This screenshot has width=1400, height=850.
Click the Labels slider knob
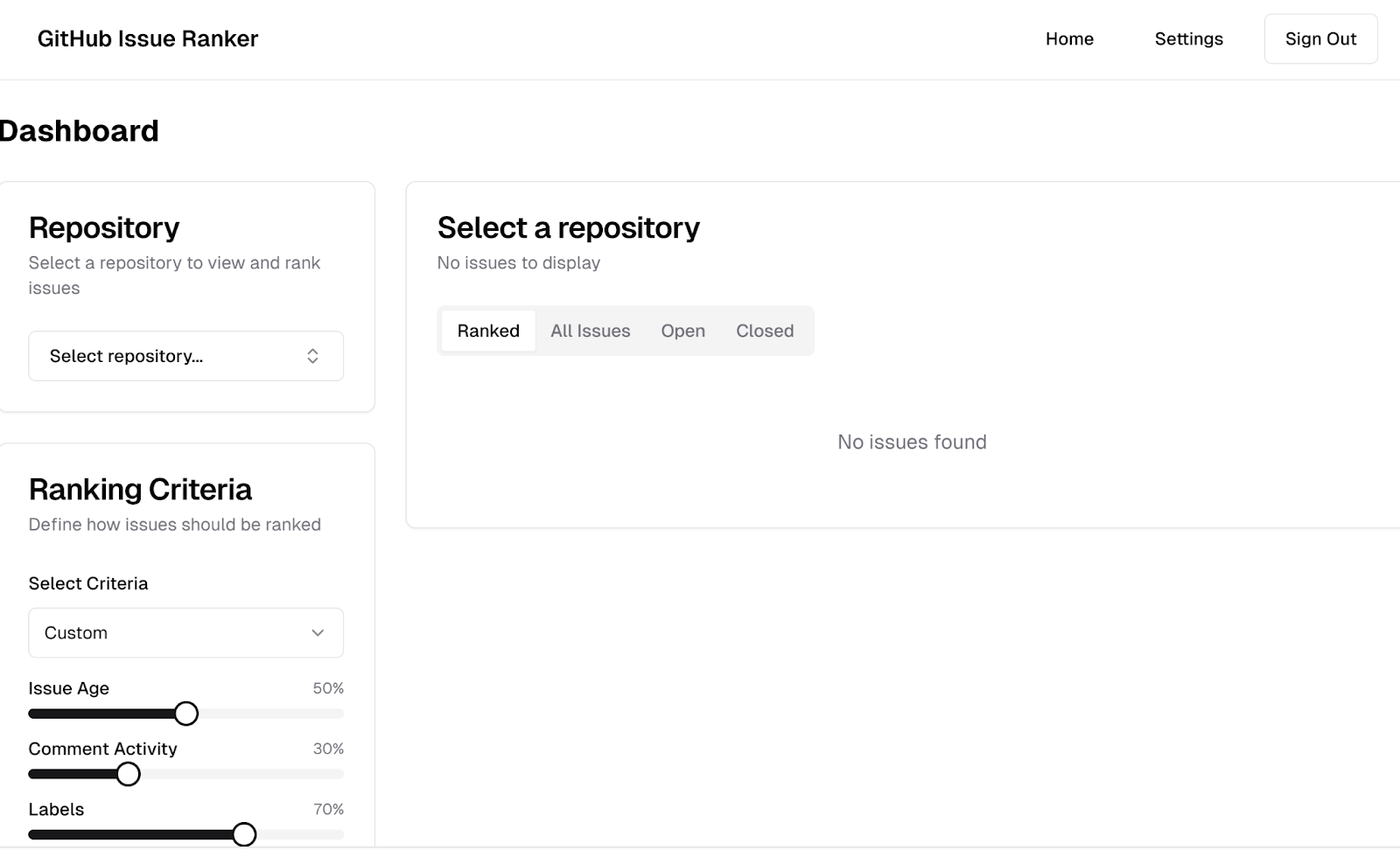pyautogui.click(x=244, y=834)
